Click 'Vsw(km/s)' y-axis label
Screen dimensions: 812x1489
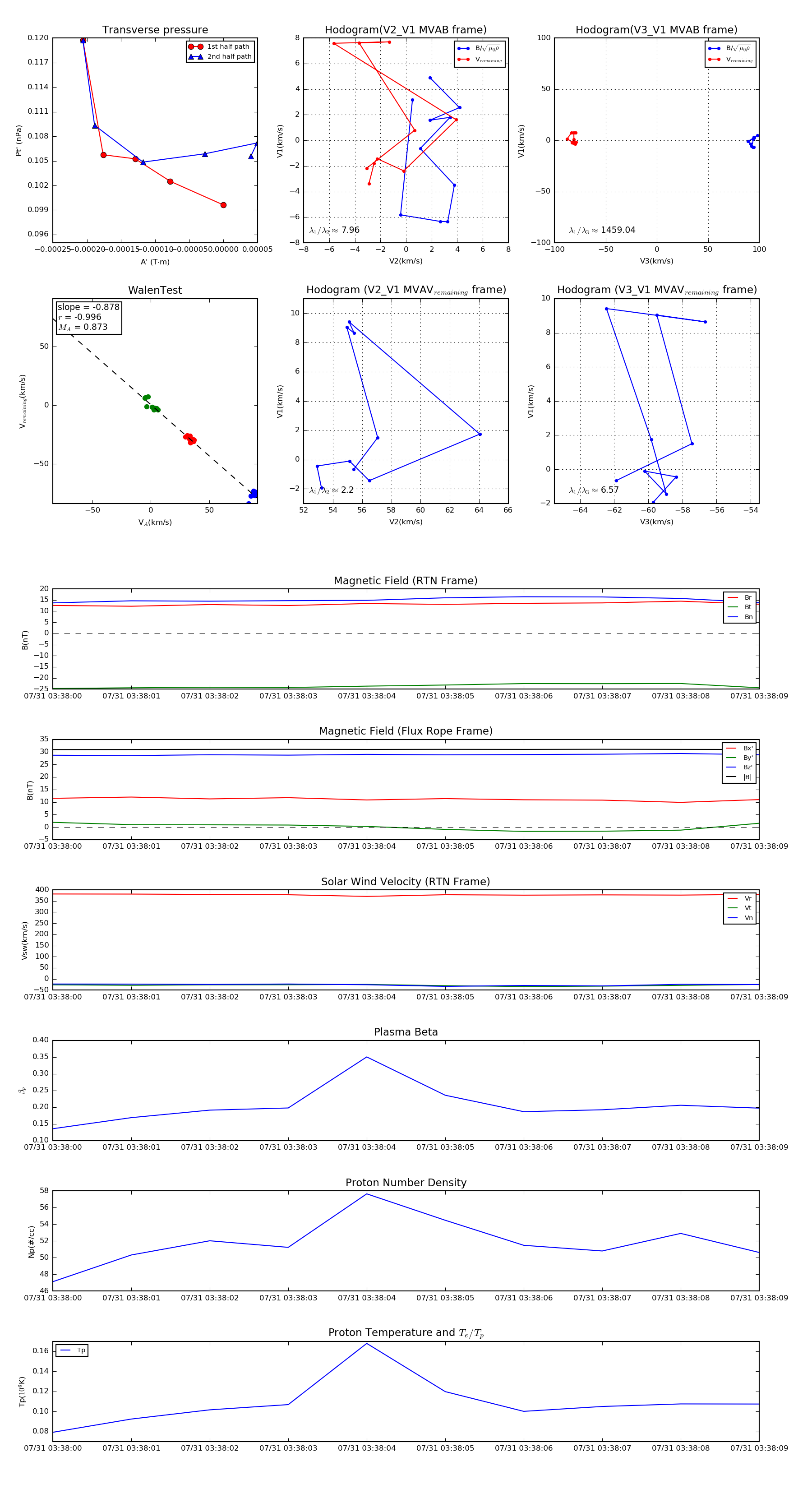tap(24, 940)
